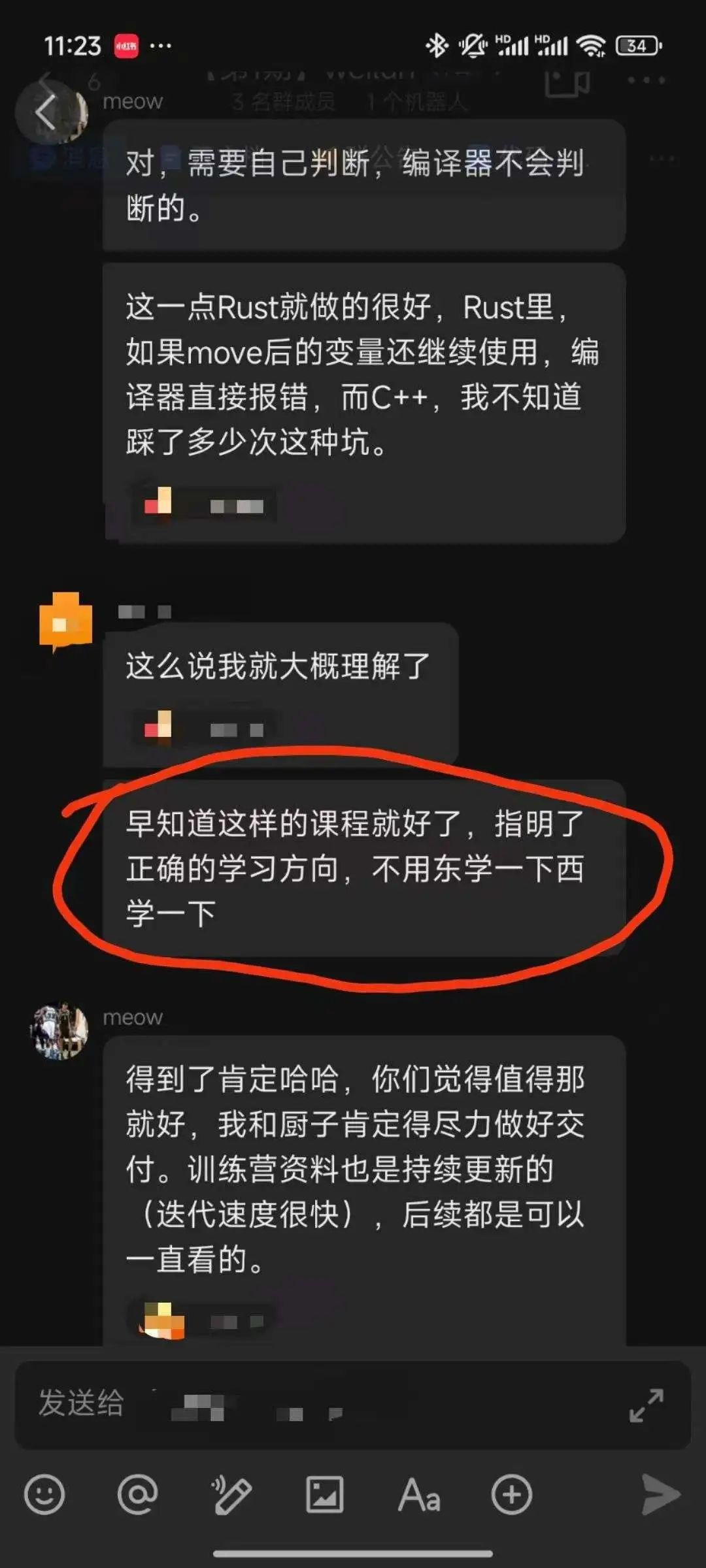This screenshot has width=706, height=1568.
Task: Toggle Aa text formatting
Action: pos(419,1495)
